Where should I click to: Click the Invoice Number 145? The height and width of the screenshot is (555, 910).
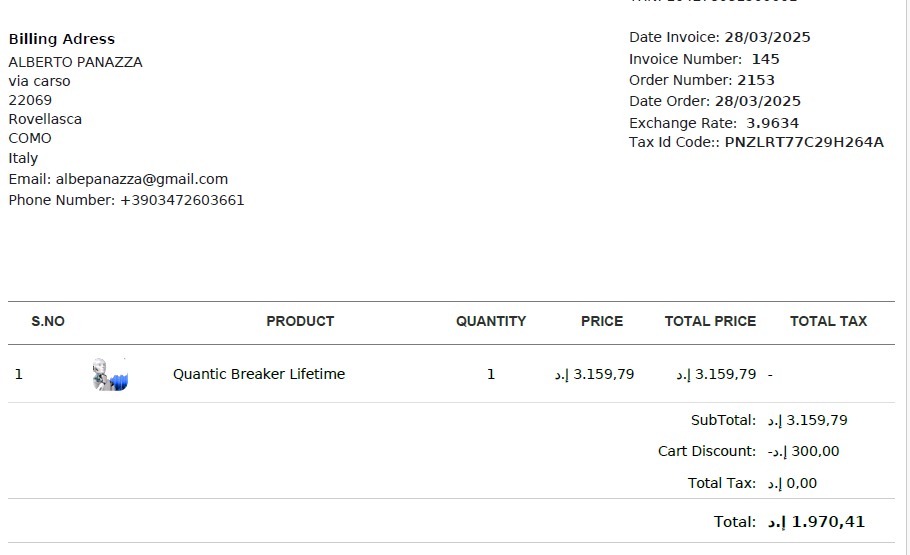tap(765, 59)
